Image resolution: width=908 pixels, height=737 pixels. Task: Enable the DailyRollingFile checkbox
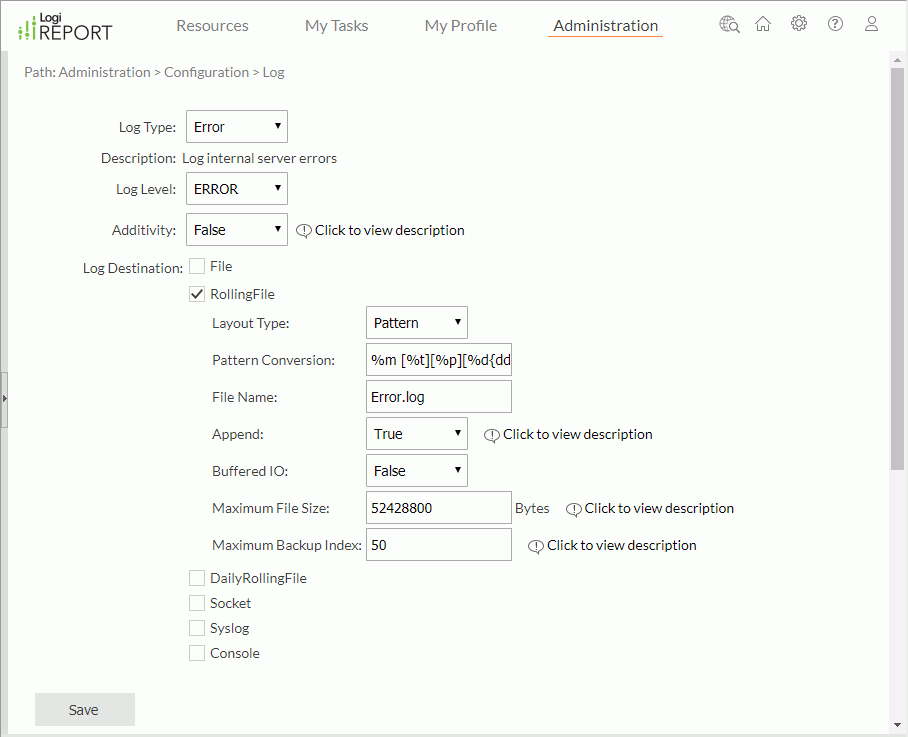(x=198, y=578)
